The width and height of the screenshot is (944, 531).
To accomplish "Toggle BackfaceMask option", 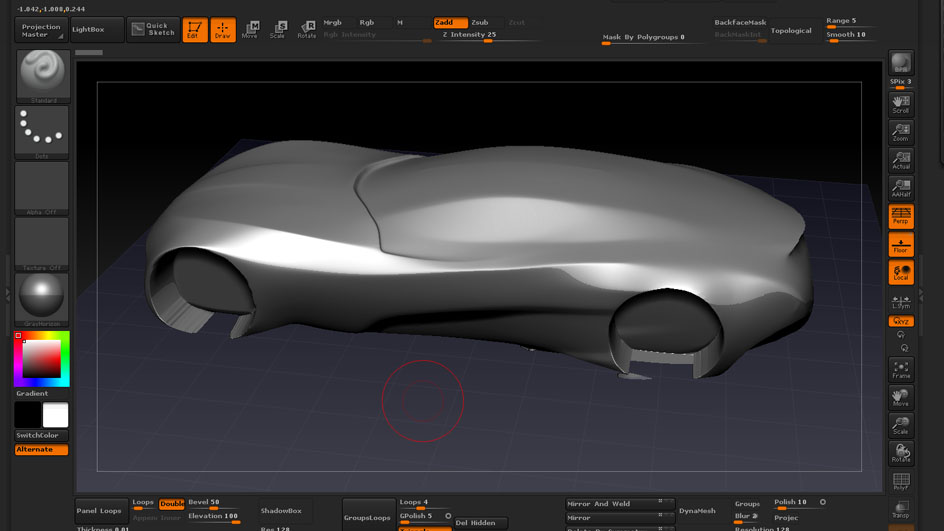I will 740,22.
